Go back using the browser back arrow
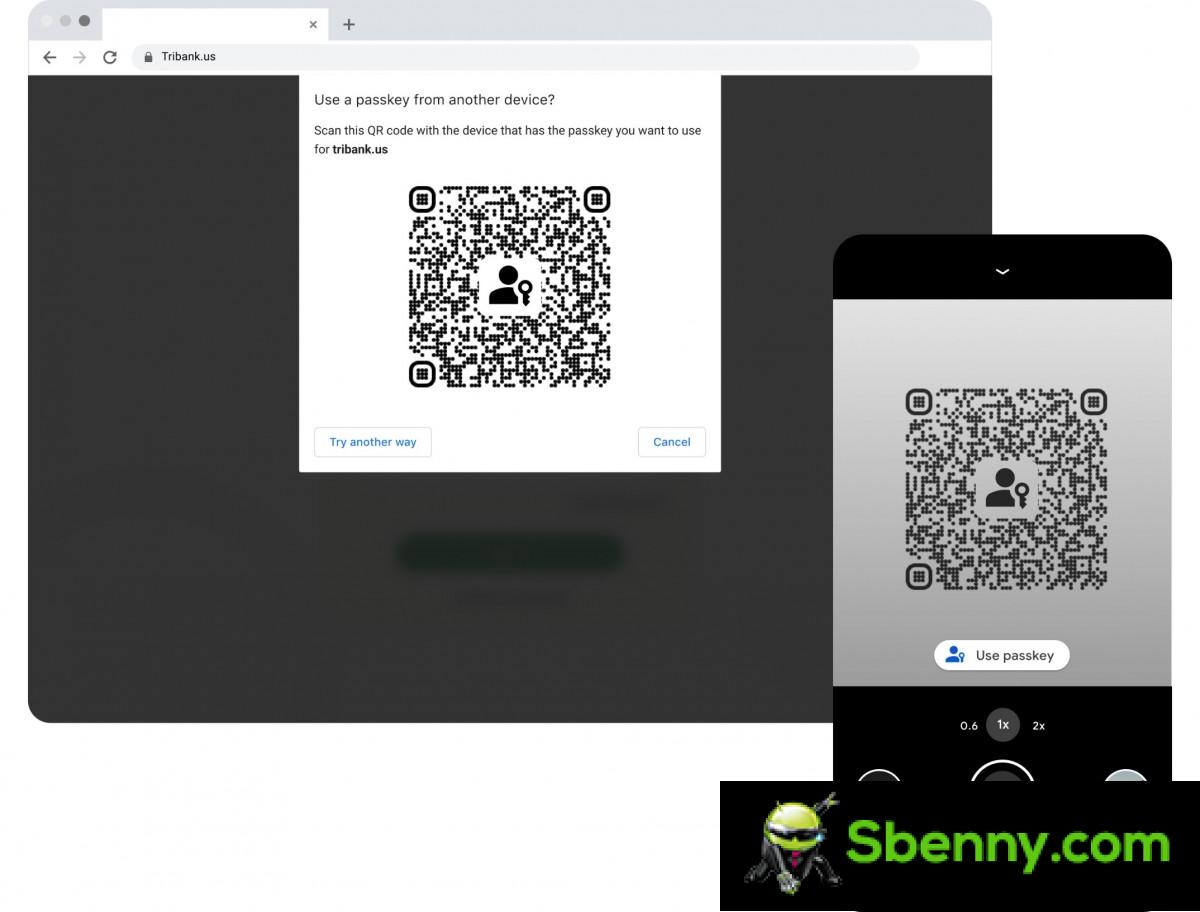The width and height of the screenshot is (1200, 912). click(50, 57)
